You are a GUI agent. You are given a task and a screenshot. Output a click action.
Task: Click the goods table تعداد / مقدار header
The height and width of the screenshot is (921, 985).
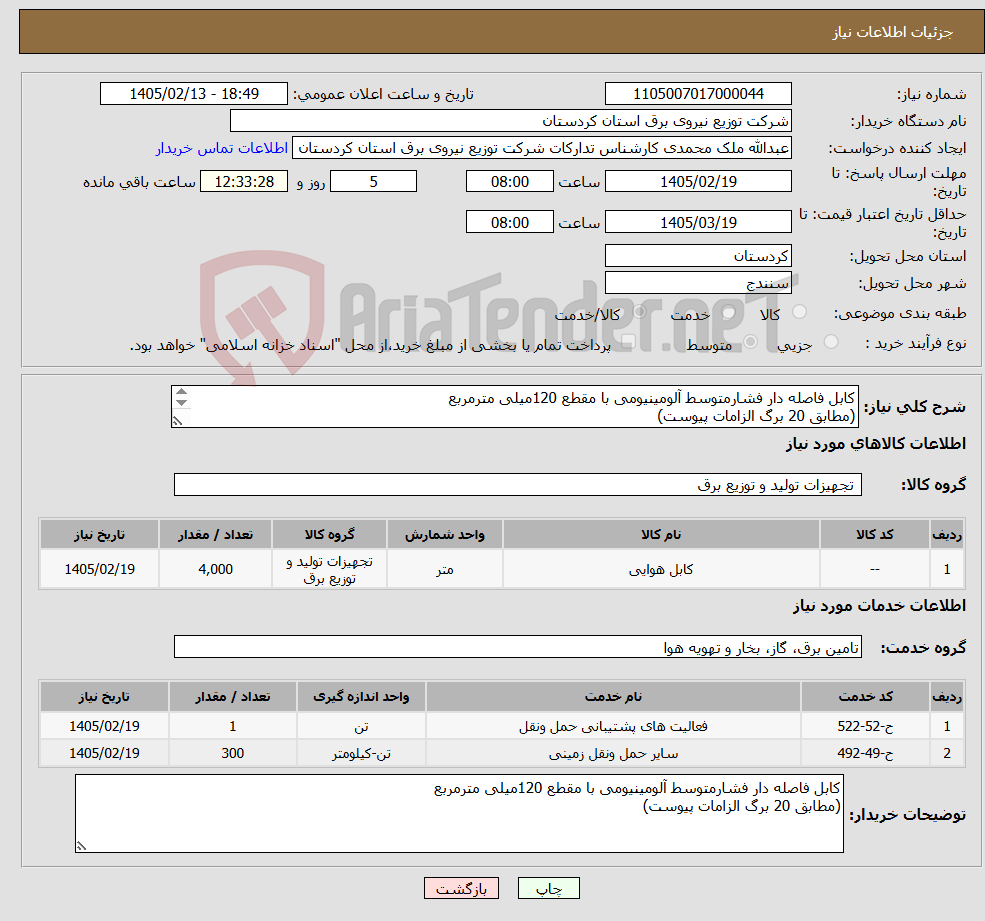point(215,535)
